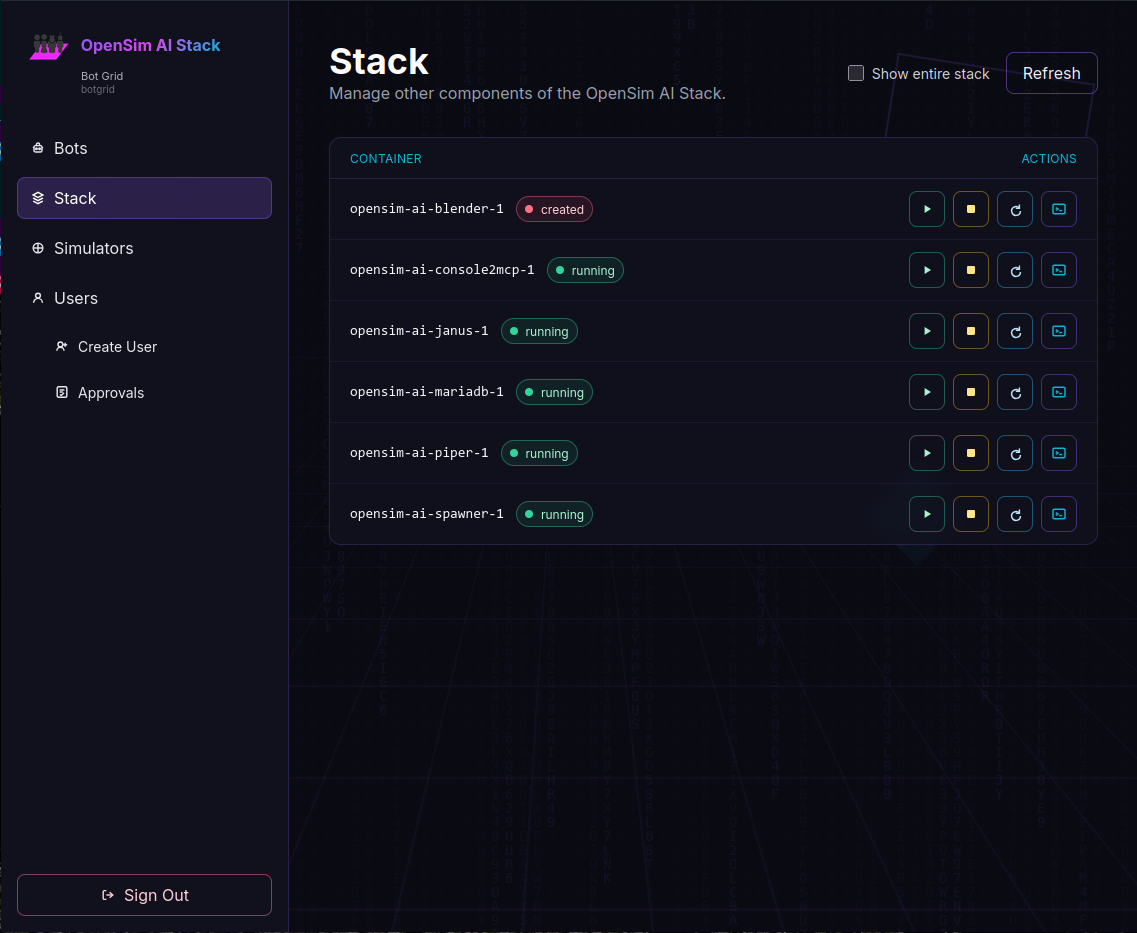1137x933 pixels.
Task: Click the opensim-ai-blender-1 container name
Action: [x=426, y=209]
